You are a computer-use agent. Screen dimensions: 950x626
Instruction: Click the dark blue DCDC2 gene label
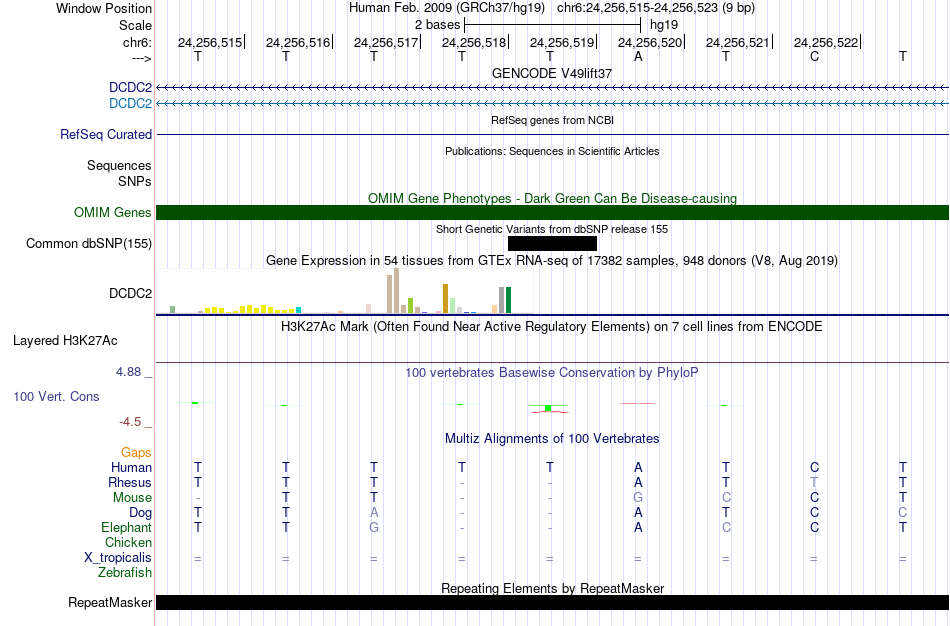tap(130, 87)
